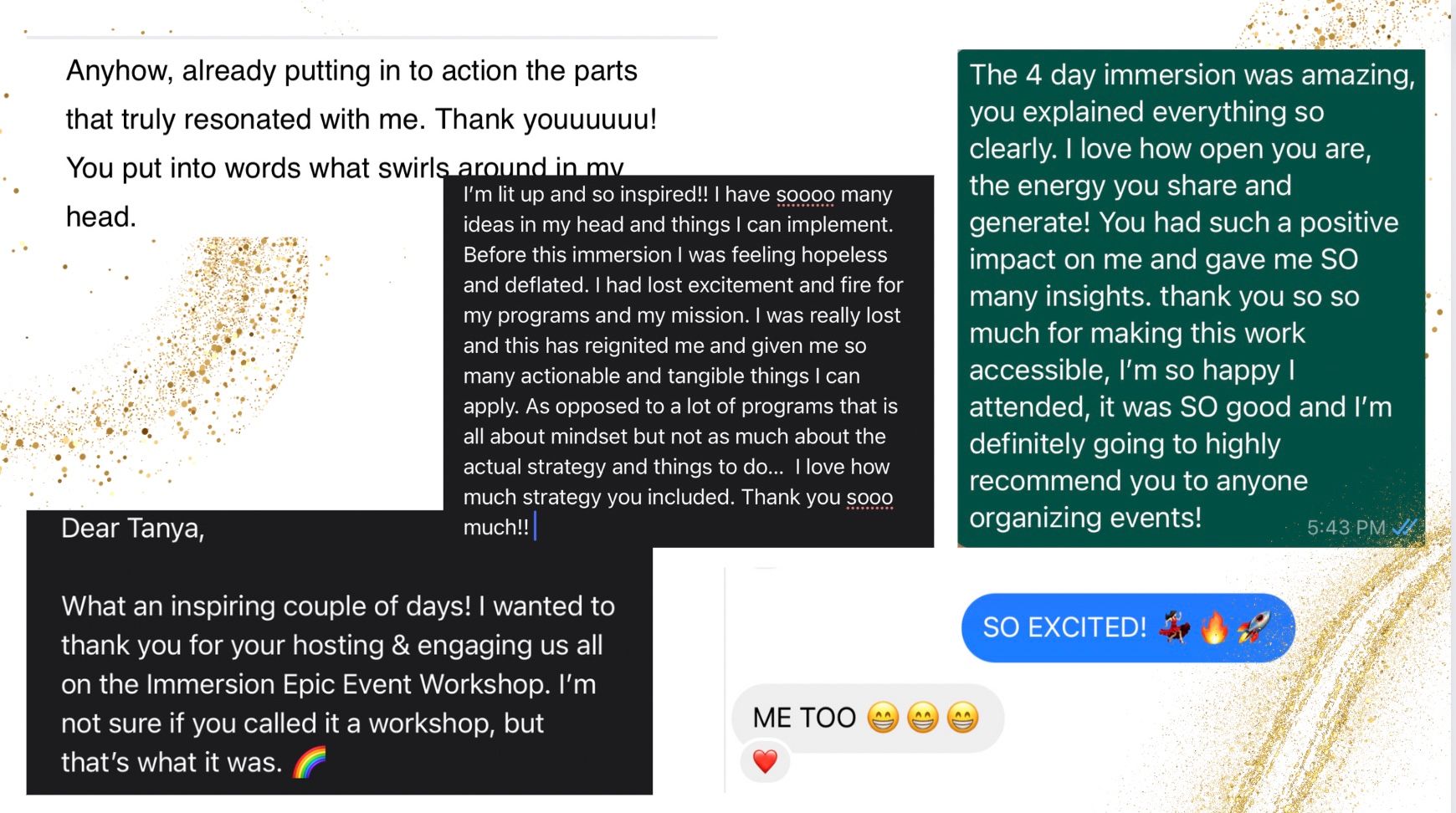The width and height of the screenshot is (1456, 813).
Task: Click the blue SO EXCITED! message bubble
Action: [x=1128, y=627]
